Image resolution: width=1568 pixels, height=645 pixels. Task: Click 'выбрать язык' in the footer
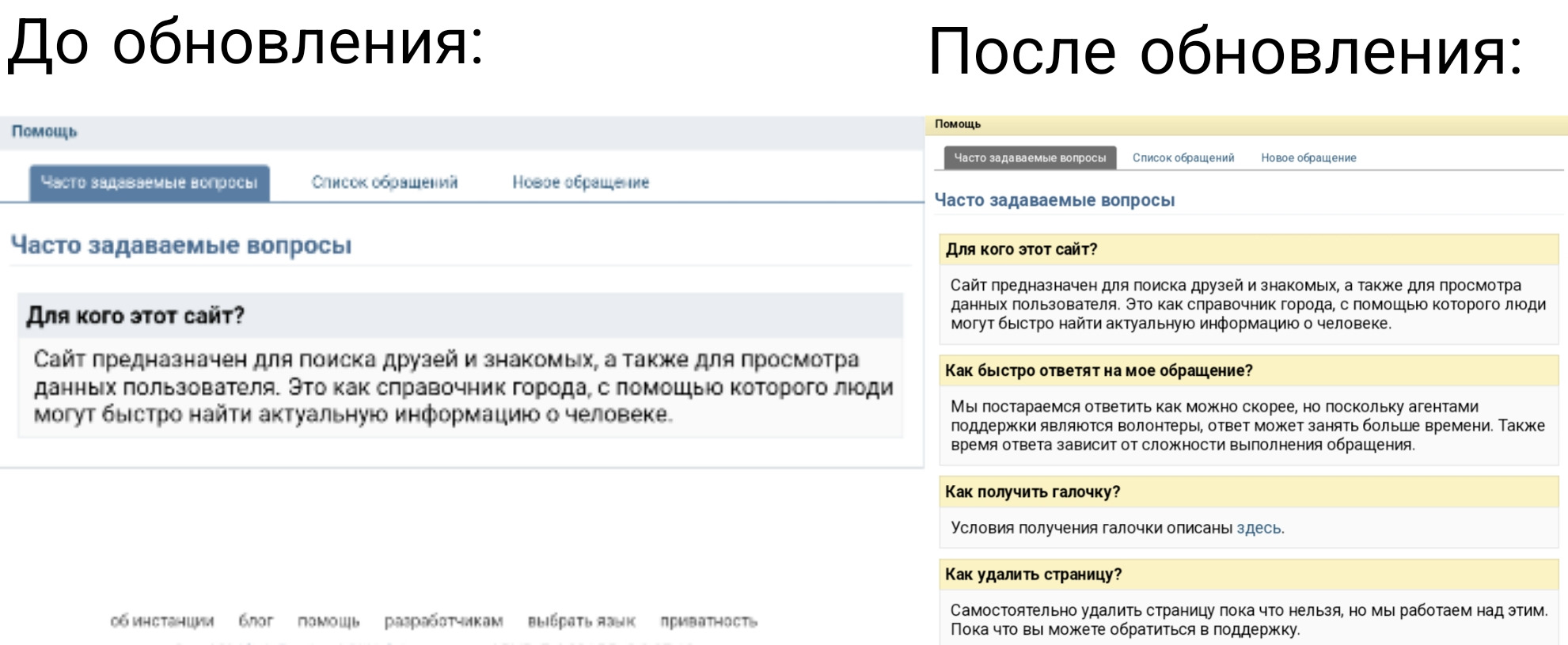(x=581, y=621)
